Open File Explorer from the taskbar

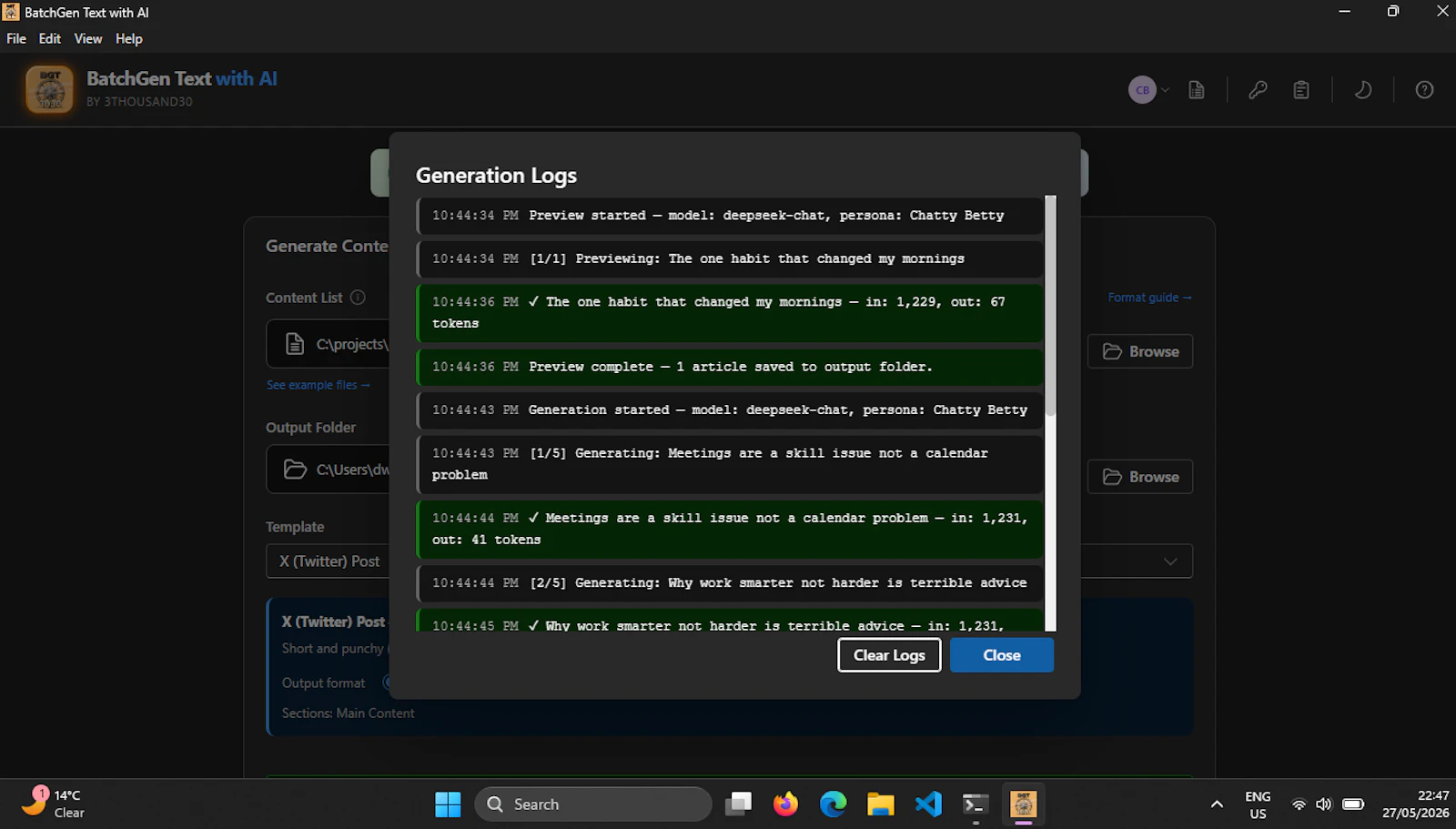[x=880, y=804]
